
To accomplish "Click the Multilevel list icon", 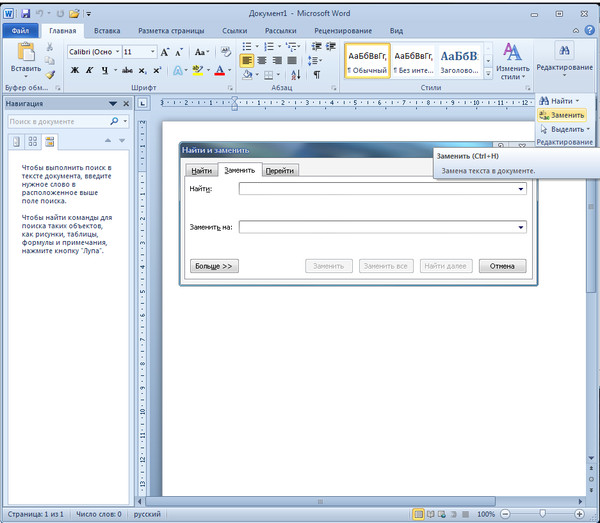I will coord(291,47).
